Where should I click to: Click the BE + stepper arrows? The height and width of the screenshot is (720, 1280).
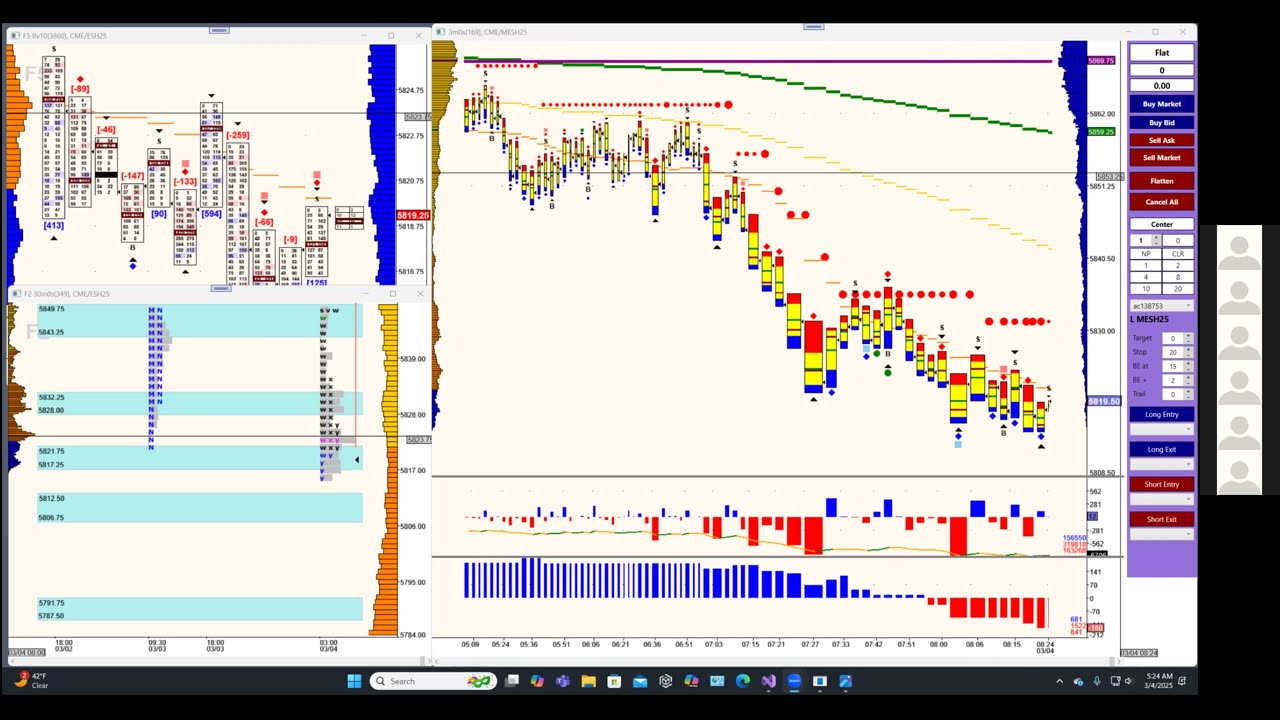(1188, 380)
